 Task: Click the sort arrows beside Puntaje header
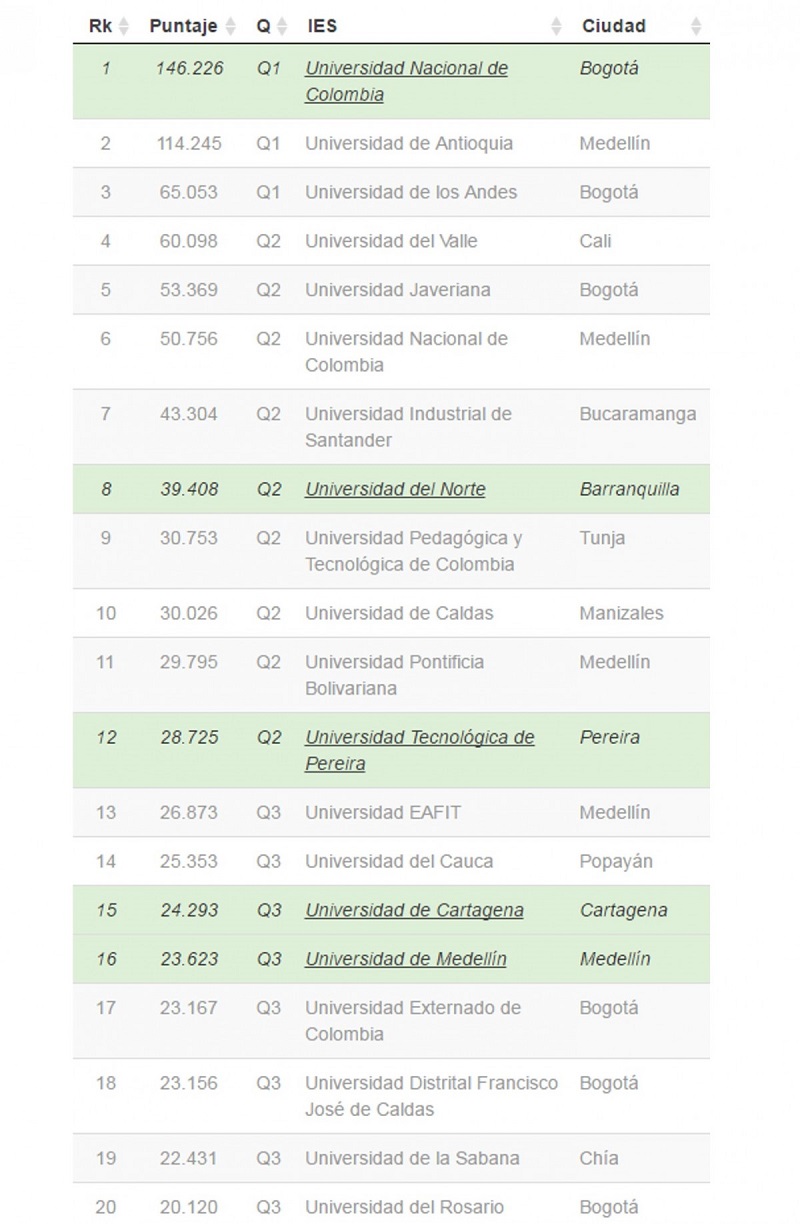pos(231,27)
